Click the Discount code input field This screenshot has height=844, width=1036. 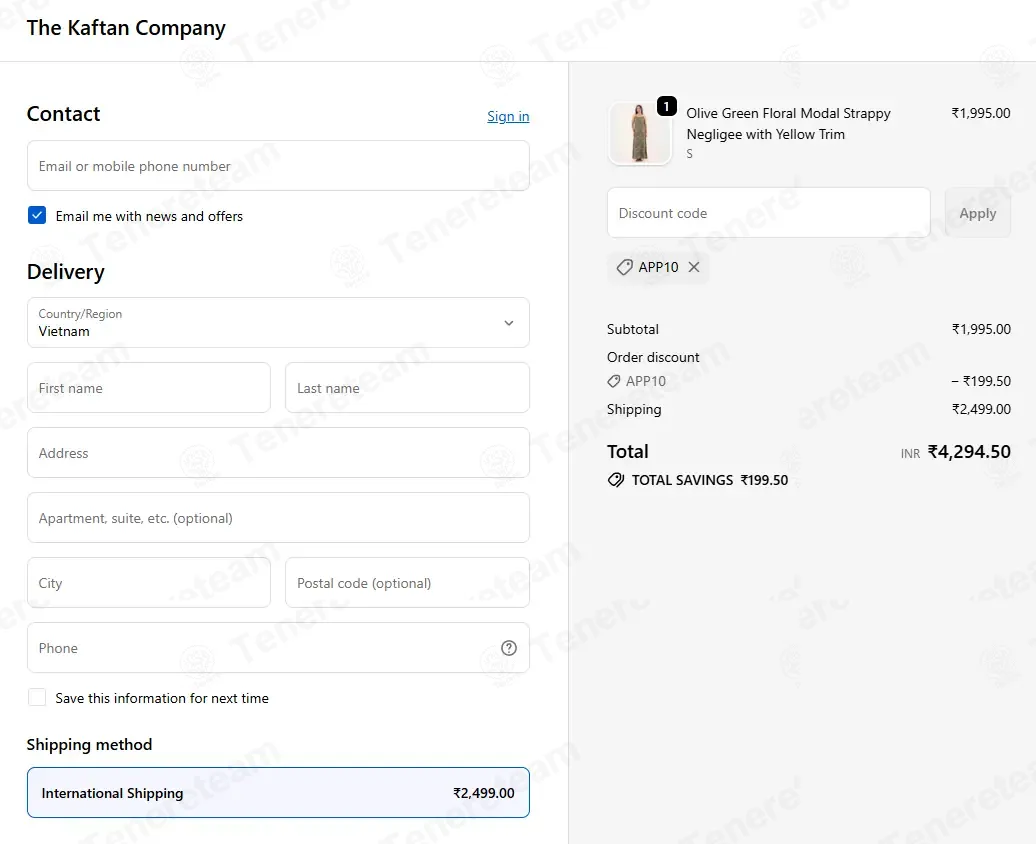(768, 213)
